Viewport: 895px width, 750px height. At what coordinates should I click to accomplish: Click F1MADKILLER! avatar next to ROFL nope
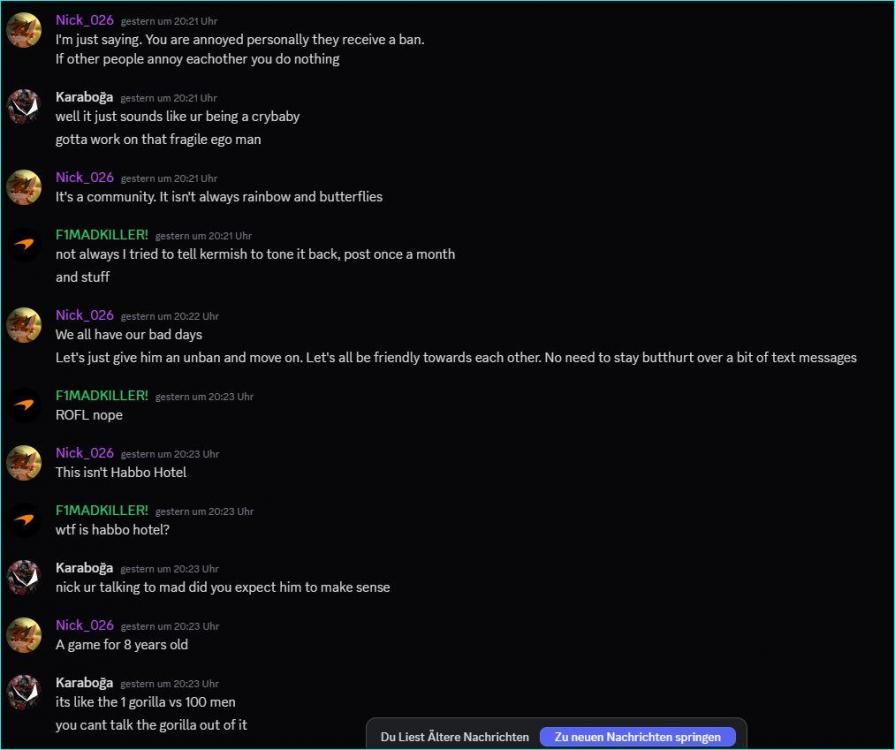tap(24, 405)
